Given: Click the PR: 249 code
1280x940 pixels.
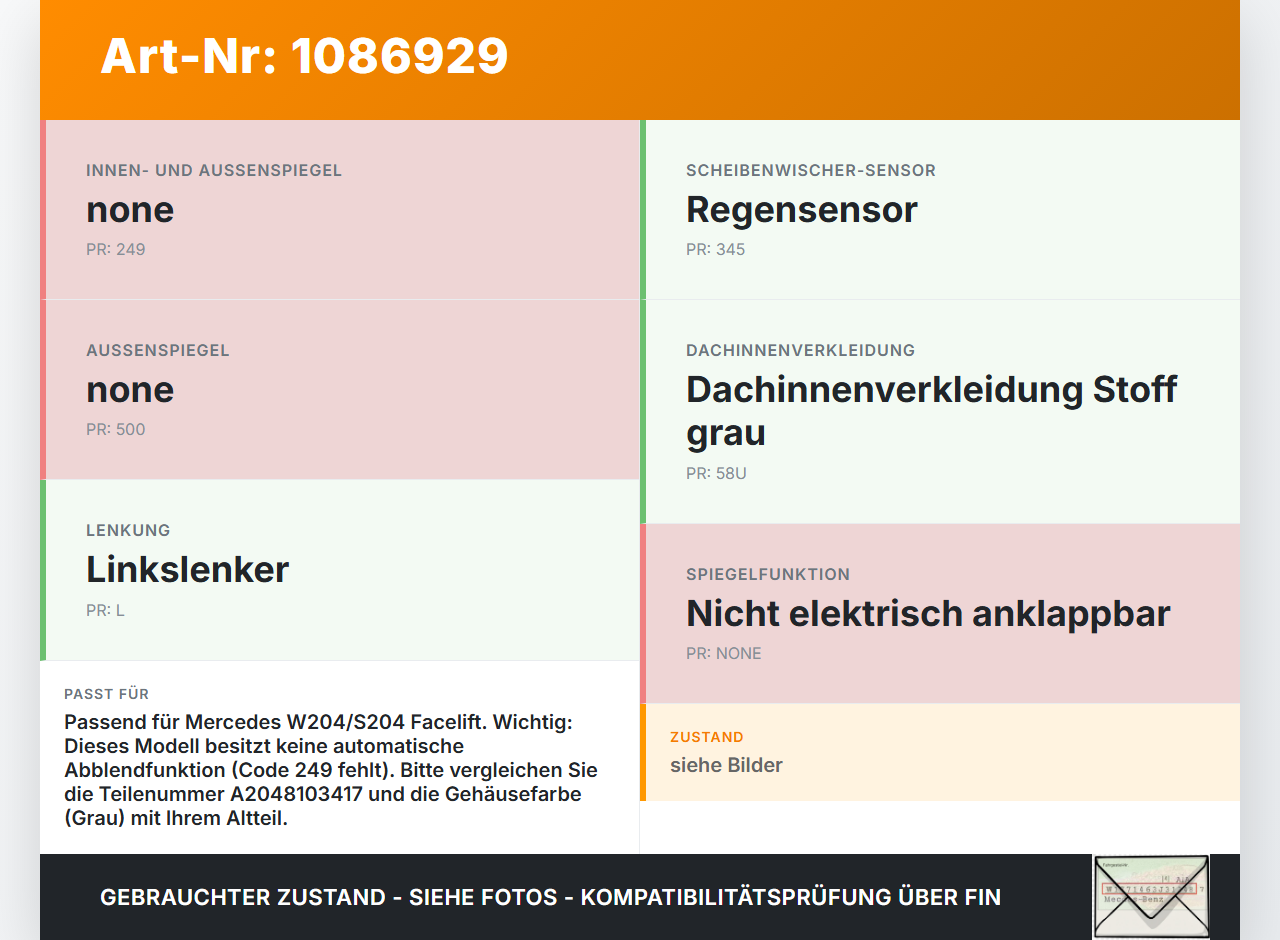Looking at the screenshot, I should click(116, 249).
